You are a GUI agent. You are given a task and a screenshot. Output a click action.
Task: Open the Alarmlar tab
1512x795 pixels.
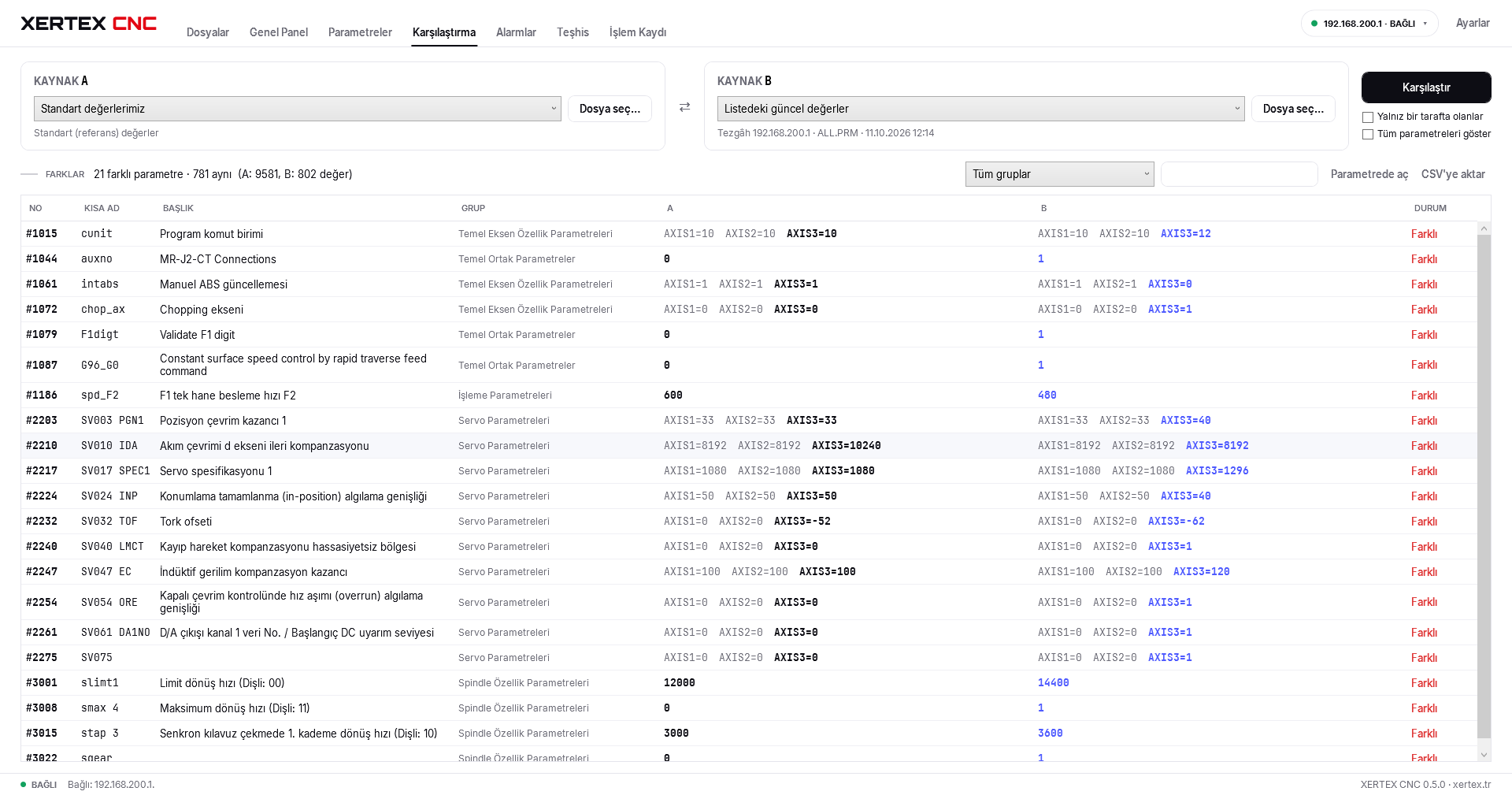(x=516, y=32)
